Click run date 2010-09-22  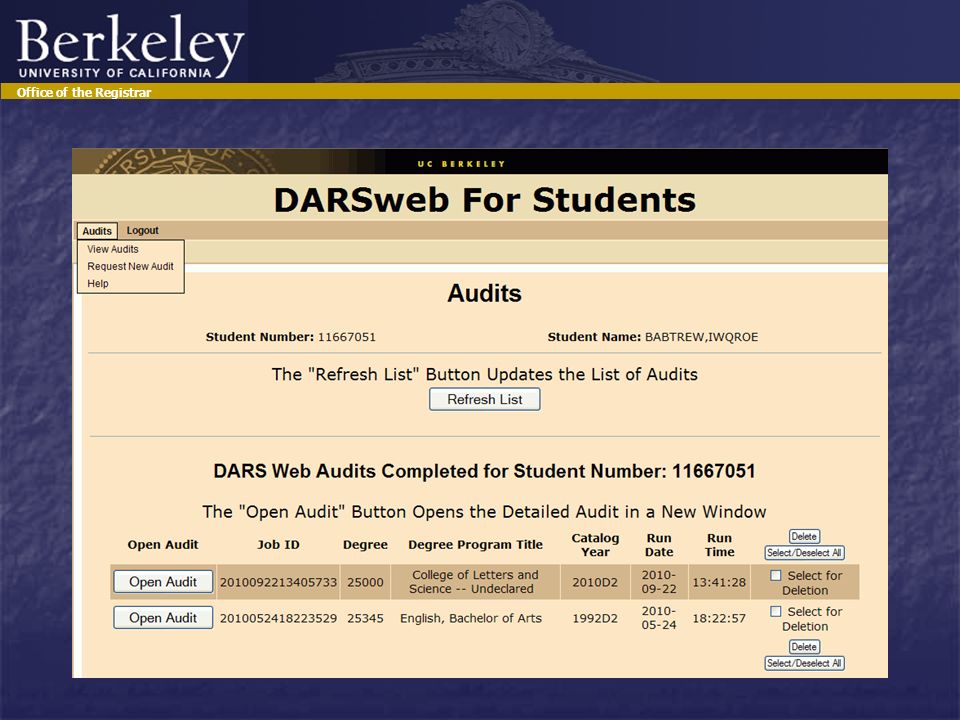659,582
